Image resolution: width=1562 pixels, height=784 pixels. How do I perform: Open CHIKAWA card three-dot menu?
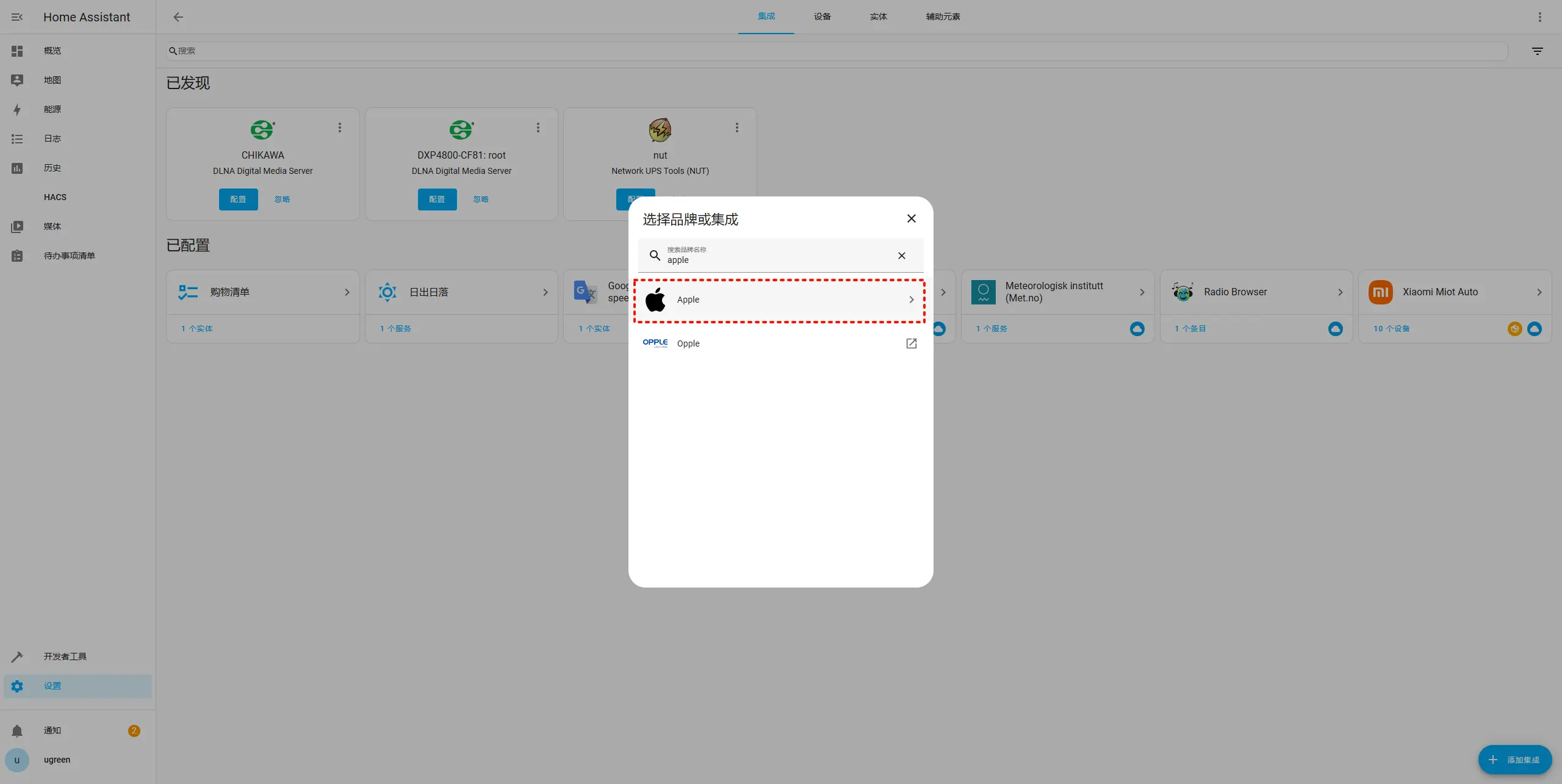(340, 128)
